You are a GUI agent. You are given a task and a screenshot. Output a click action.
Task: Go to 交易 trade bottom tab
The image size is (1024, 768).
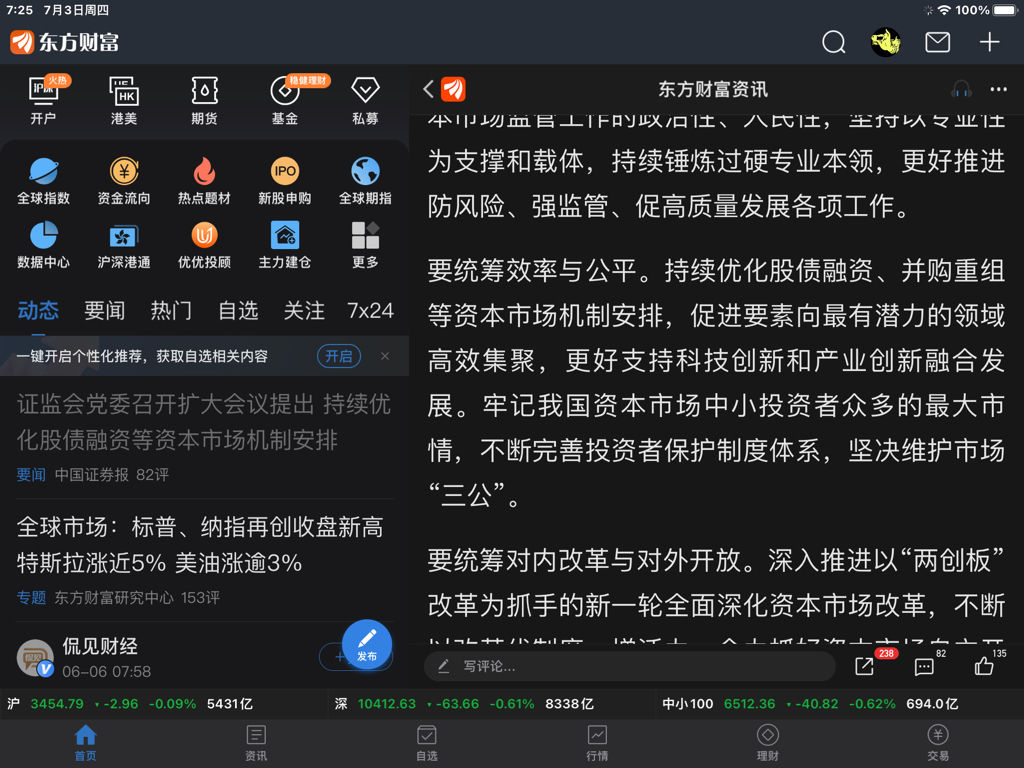pos(938,743)
